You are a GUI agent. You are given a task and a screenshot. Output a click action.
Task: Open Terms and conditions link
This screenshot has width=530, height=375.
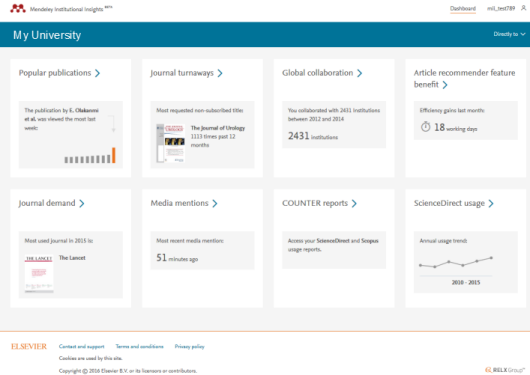pos(139,347)
